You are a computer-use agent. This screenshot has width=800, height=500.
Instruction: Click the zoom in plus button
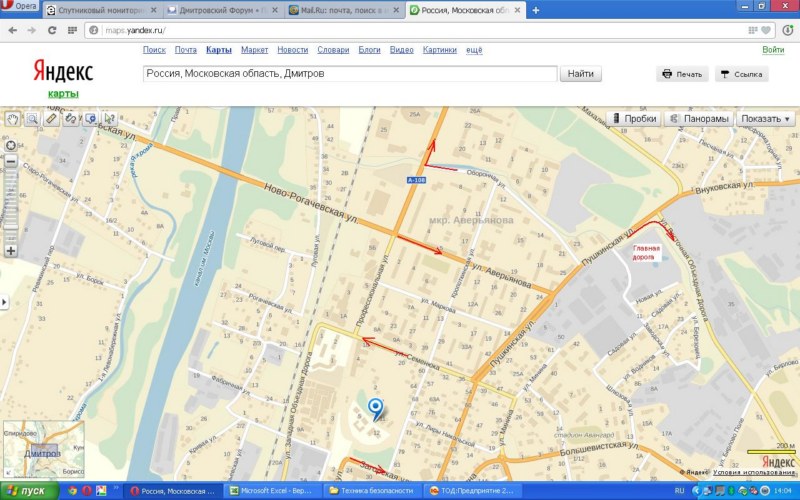[x=11, y=250]
